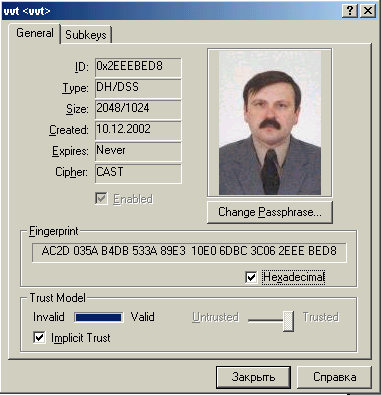Switch to the Subkeys tab
Screen dimensions: 381x395
[86, 35]
